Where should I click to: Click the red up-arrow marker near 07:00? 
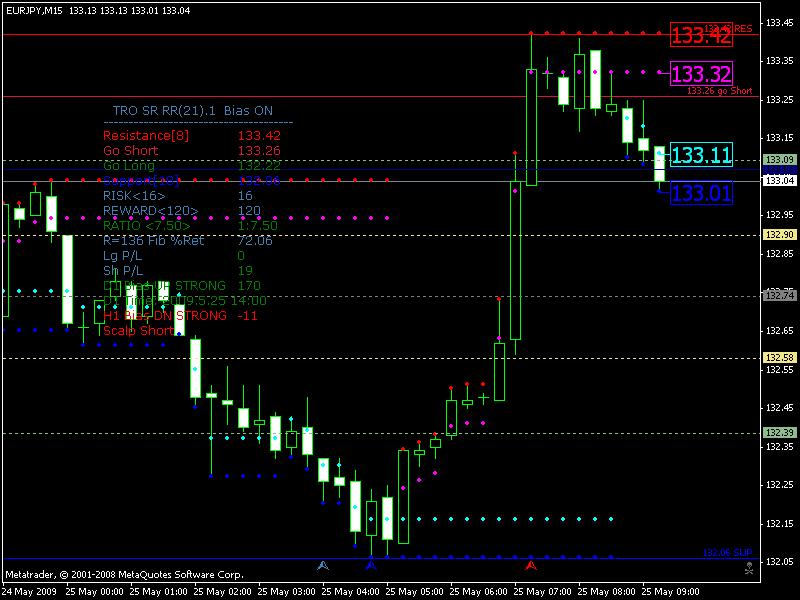531,565
